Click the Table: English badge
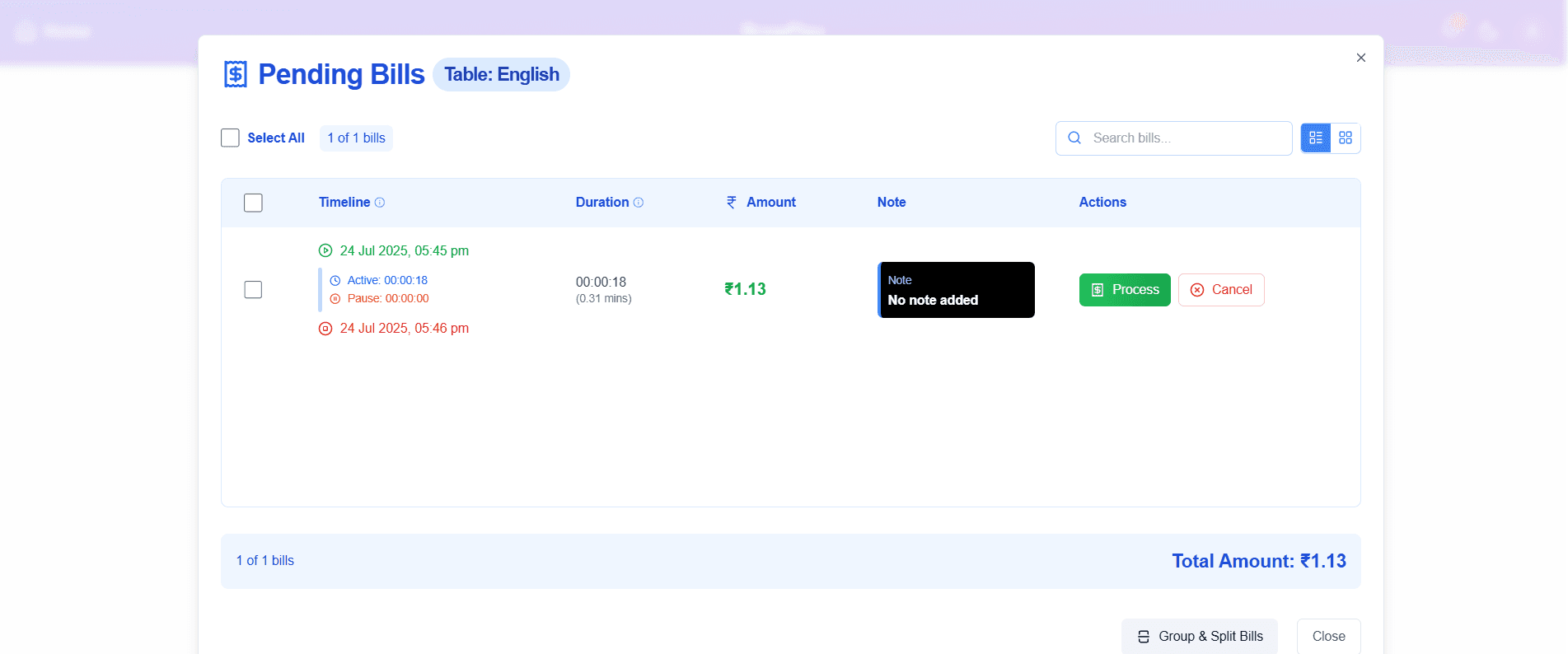Image resolution: width=1568 pixels, height=654 pixels. [501, 75]
